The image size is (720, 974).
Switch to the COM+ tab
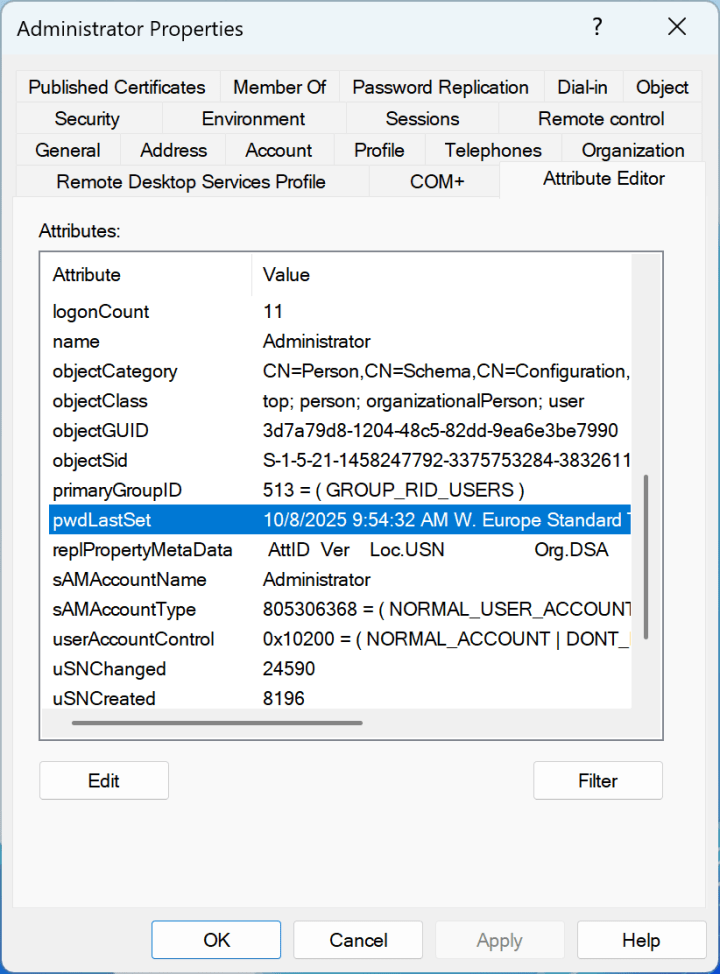pos(434,181)
